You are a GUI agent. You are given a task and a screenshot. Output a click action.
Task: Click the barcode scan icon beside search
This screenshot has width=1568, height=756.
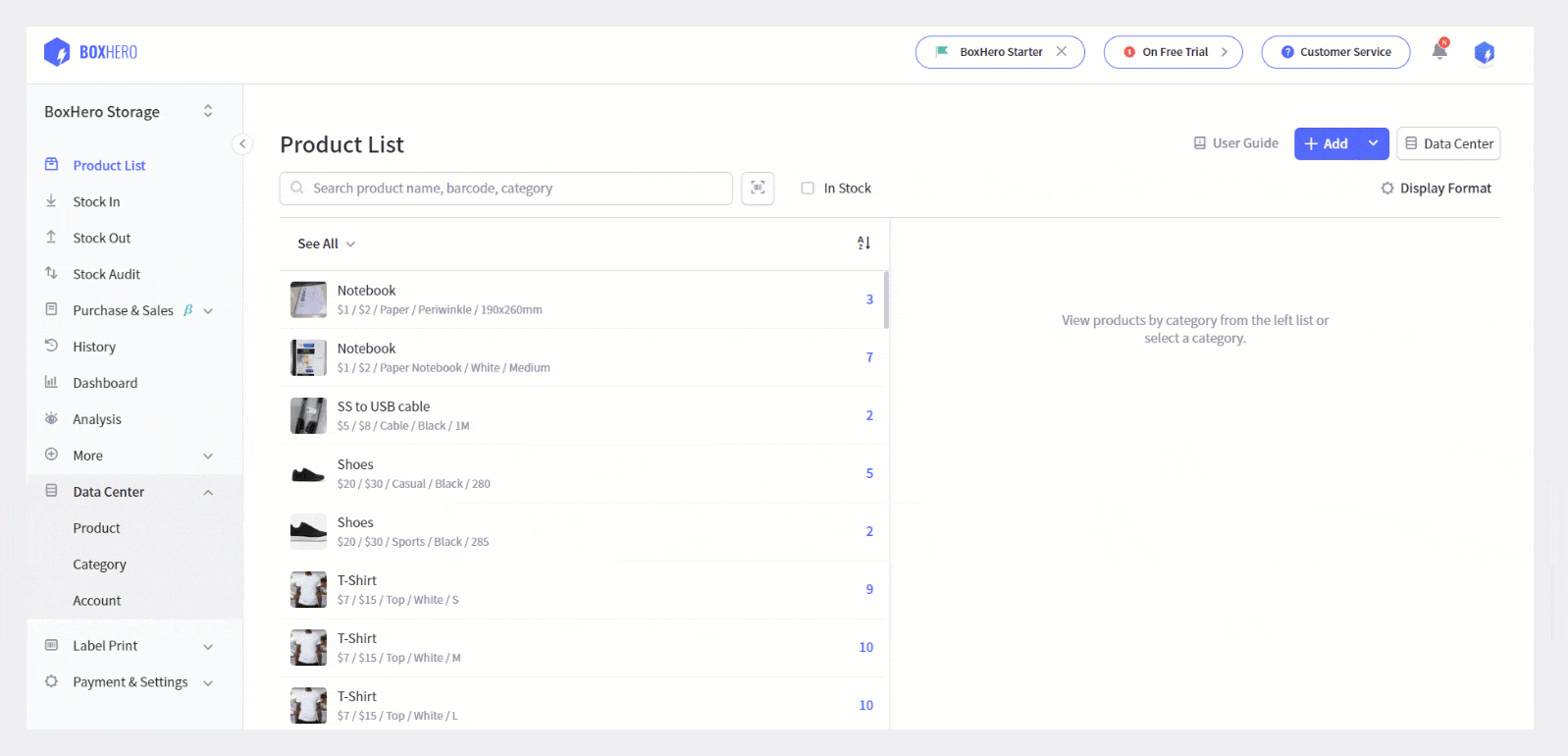coord(758,189)
